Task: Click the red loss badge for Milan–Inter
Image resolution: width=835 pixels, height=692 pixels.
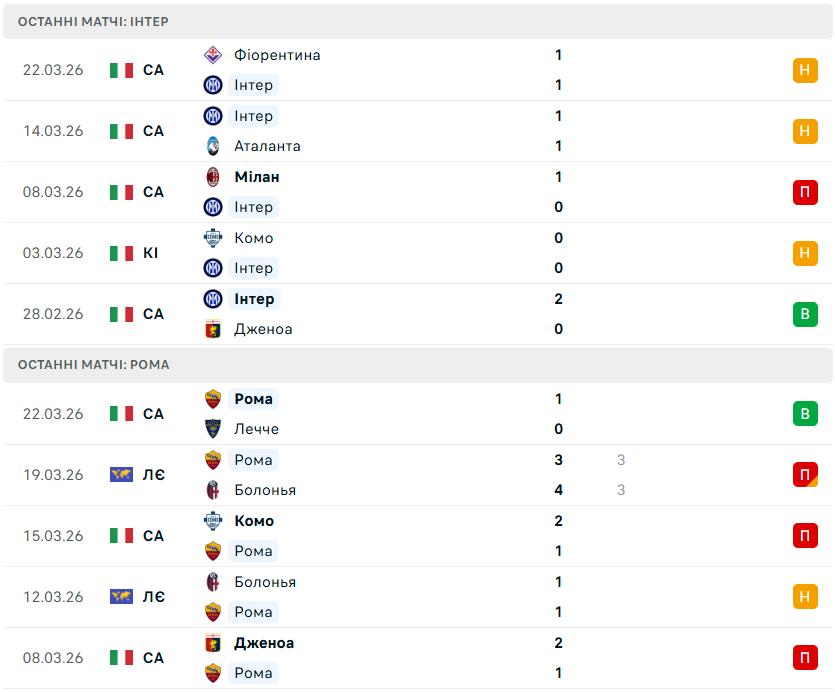Action: tap(805, 192)
